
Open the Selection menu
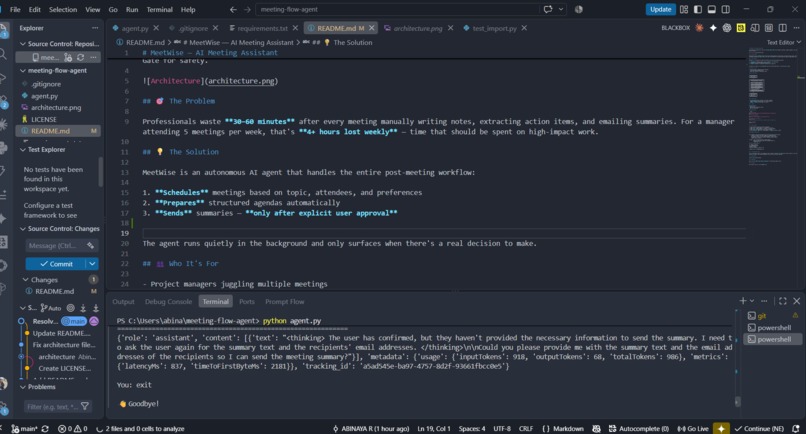click(63, 9)
